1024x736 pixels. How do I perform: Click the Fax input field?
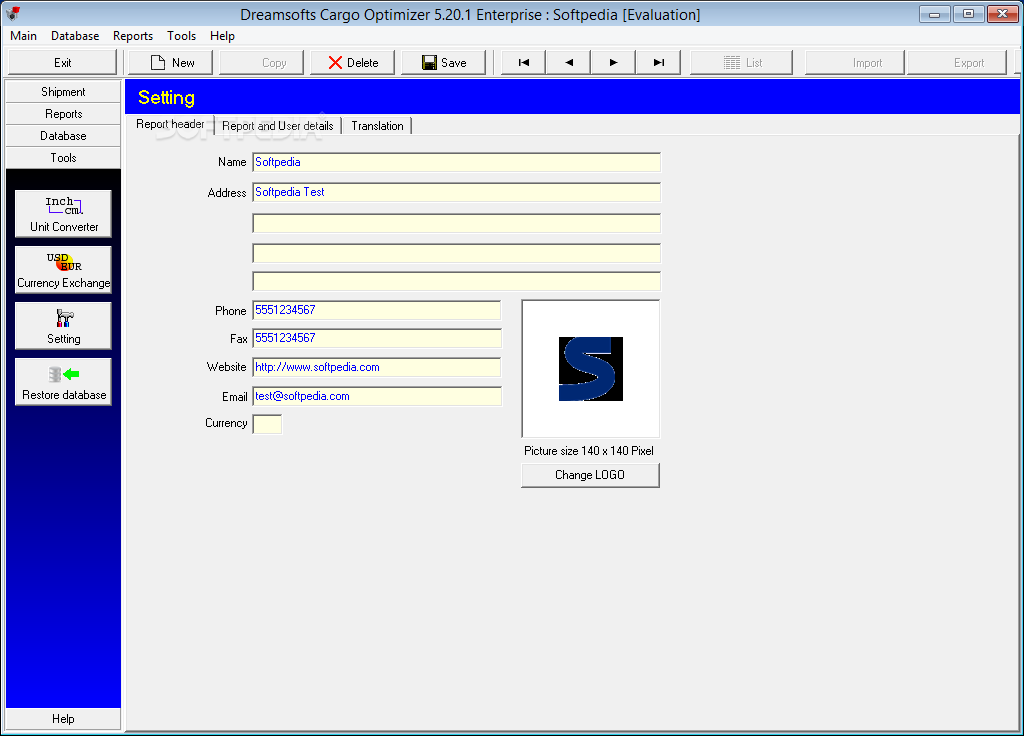[376, 338]
